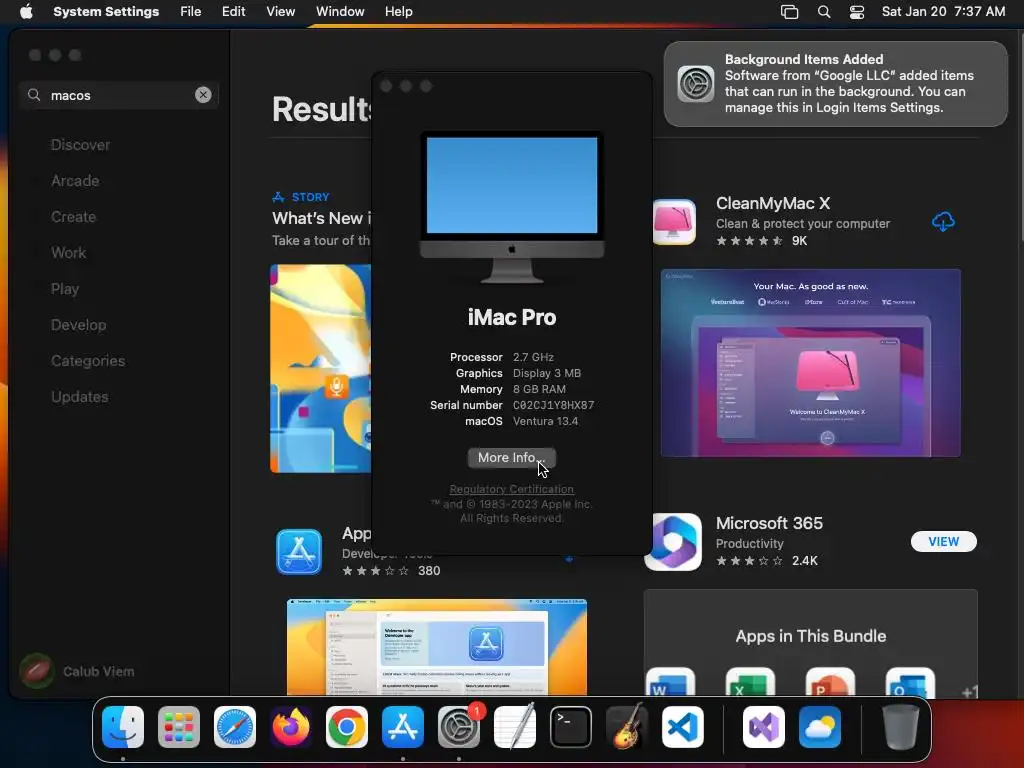This screenshot has width=1024, height=768.
Task: Select Create in App Store sidebar
Action: (73, 217)
